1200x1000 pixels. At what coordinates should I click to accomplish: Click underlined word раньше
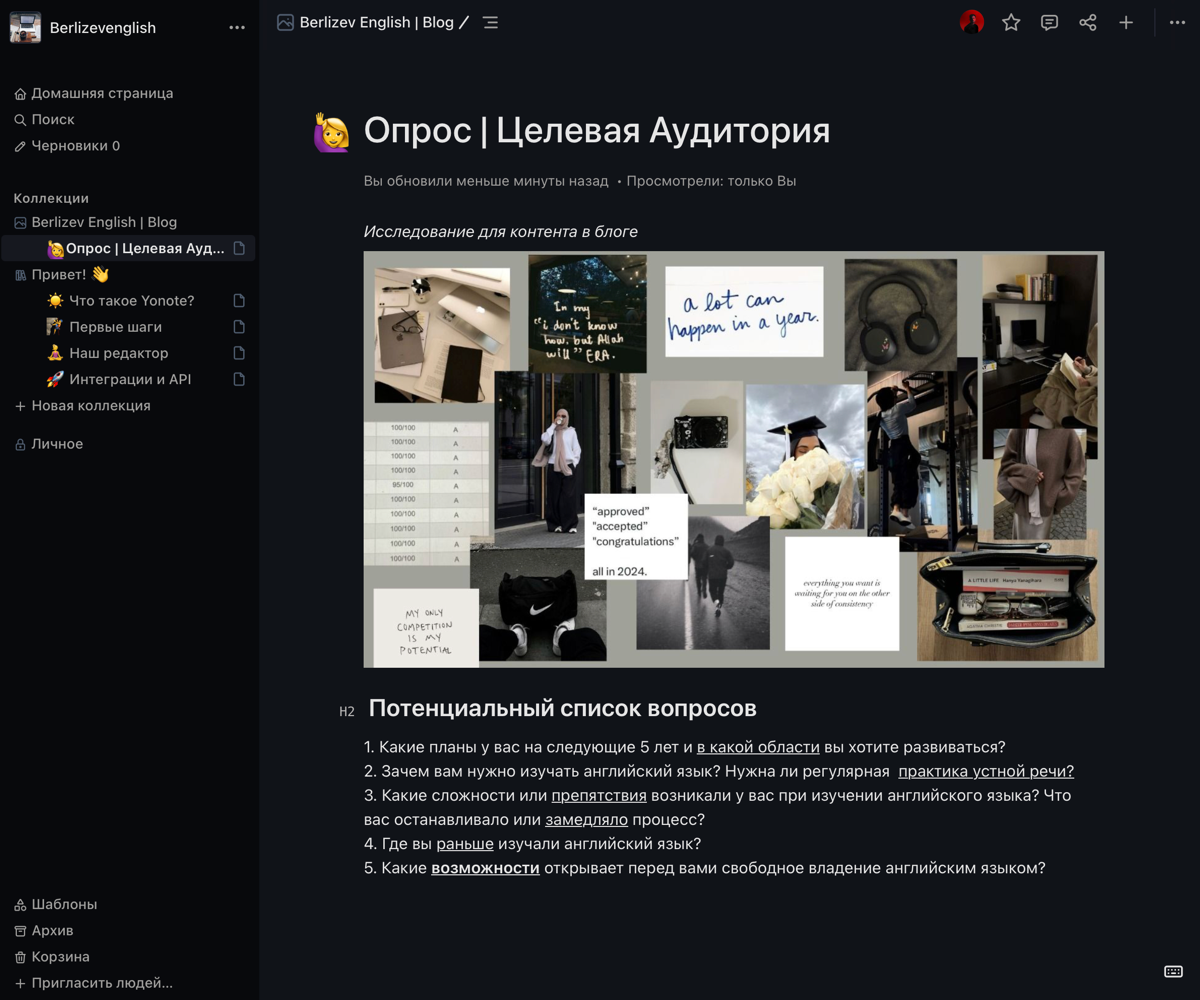point(465,844)
